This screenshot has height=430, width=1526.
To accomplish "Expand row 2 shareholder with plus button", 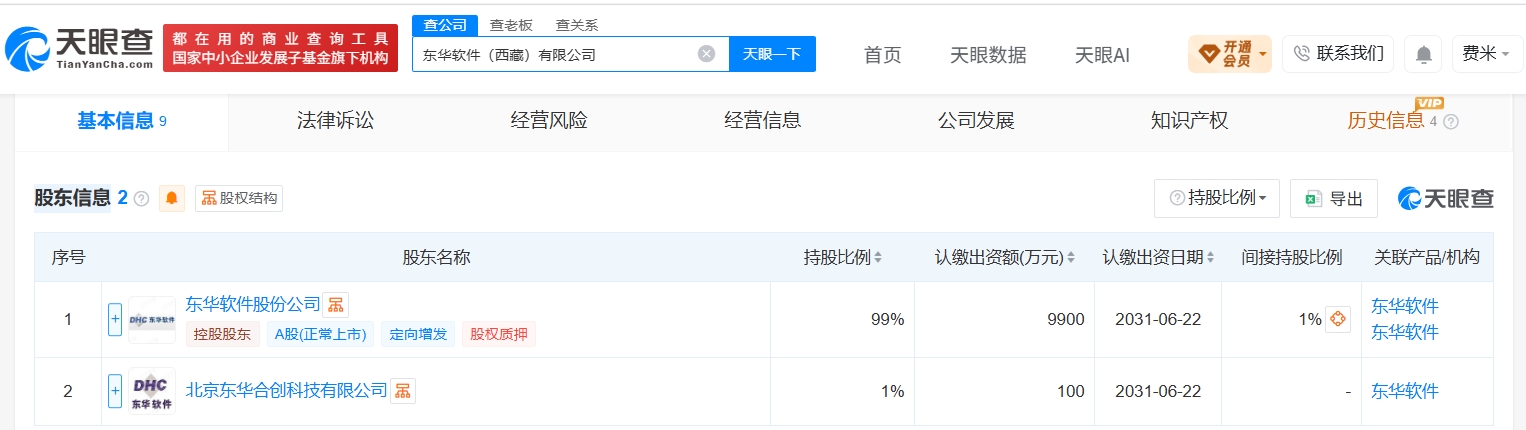I will click(115, 391).
